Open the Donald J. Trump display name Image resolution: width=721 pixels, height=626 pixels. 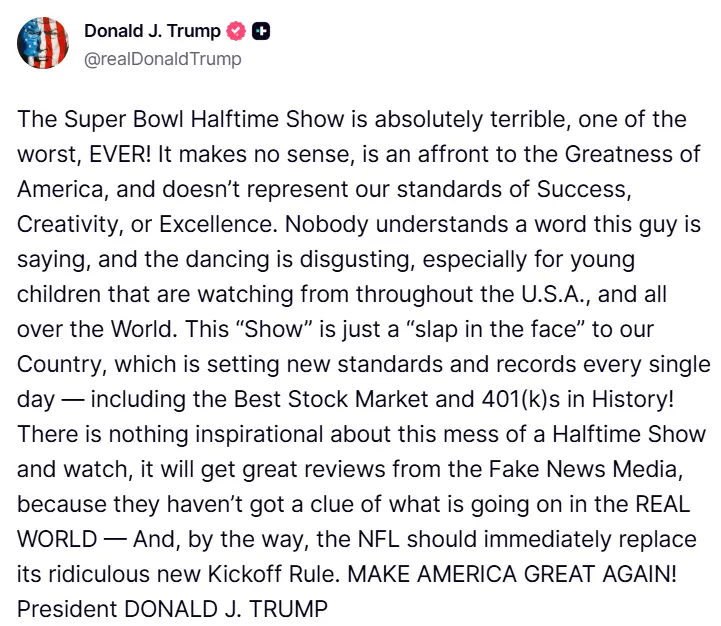pyautogui.click(x=152, y=32)
